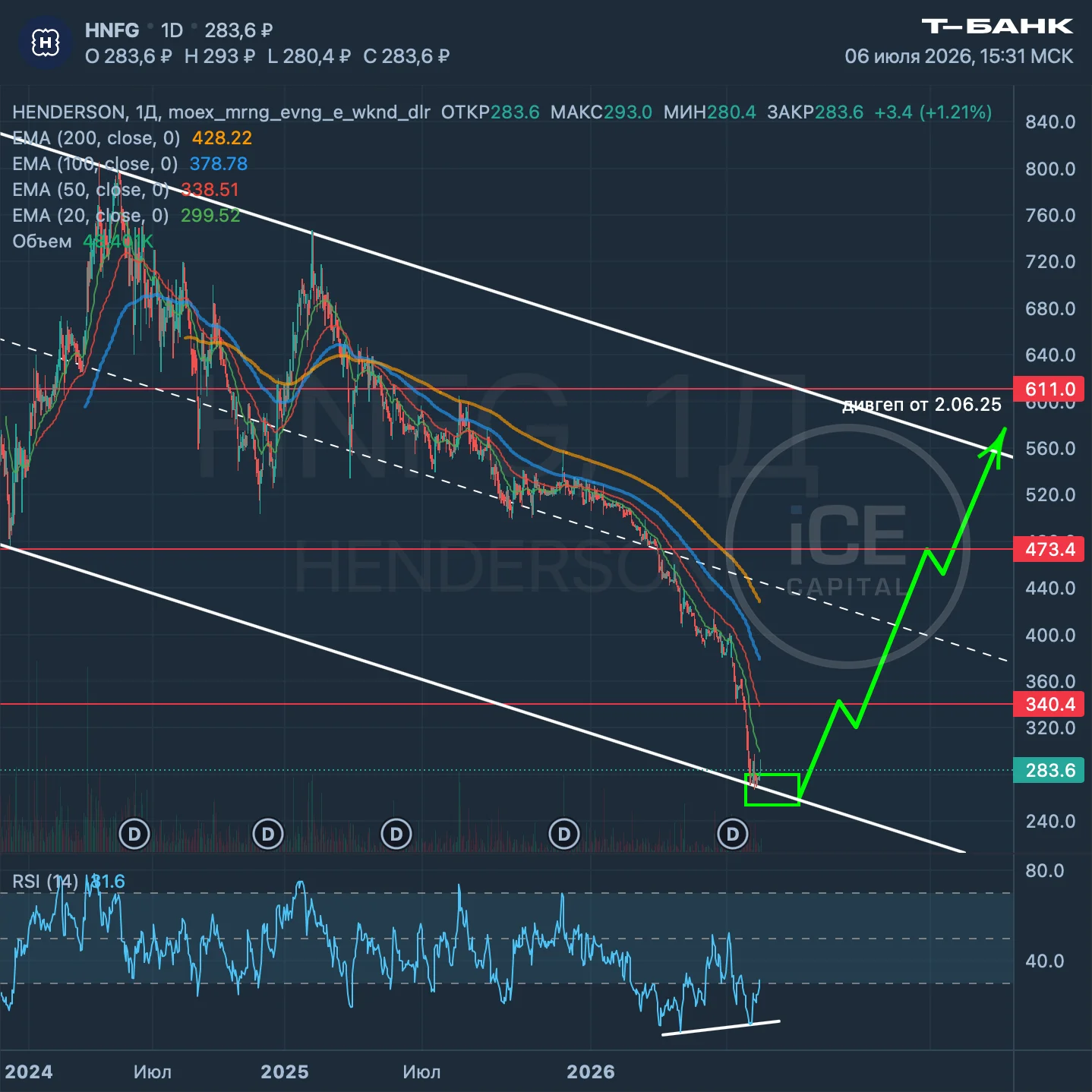Viewport: 1092px width, 1092px height.
Task: Click the RSI (14) indicator legend
Action: 68,882
